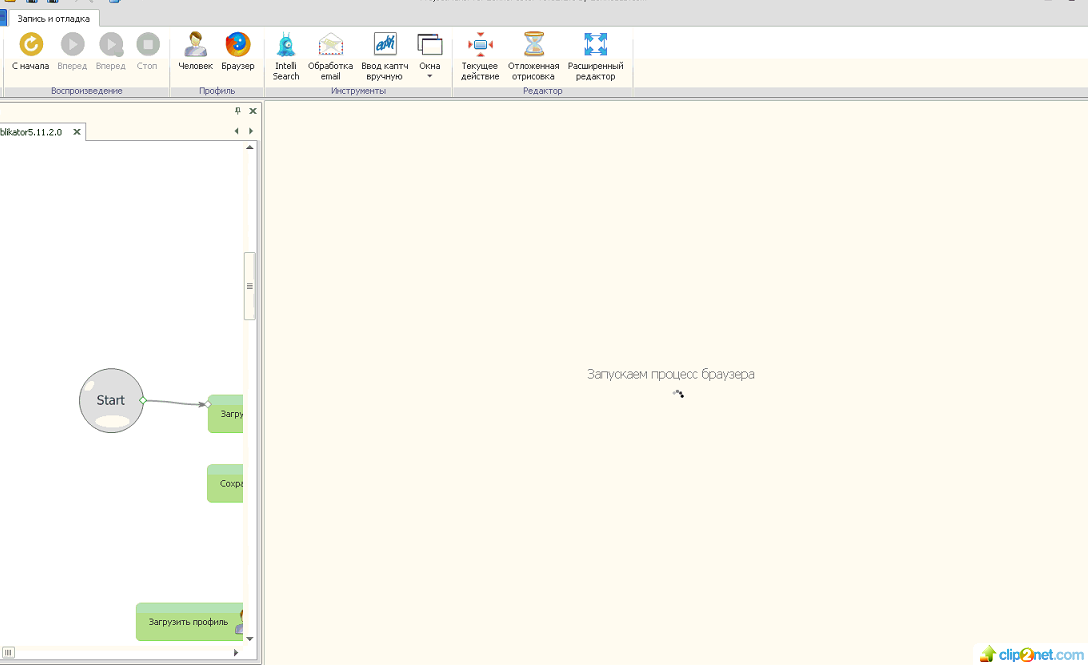Close the blikator5.11.2.0 tab
Image resolution: width=1088 pixels, height=665 pixels.
coord(77,132)
